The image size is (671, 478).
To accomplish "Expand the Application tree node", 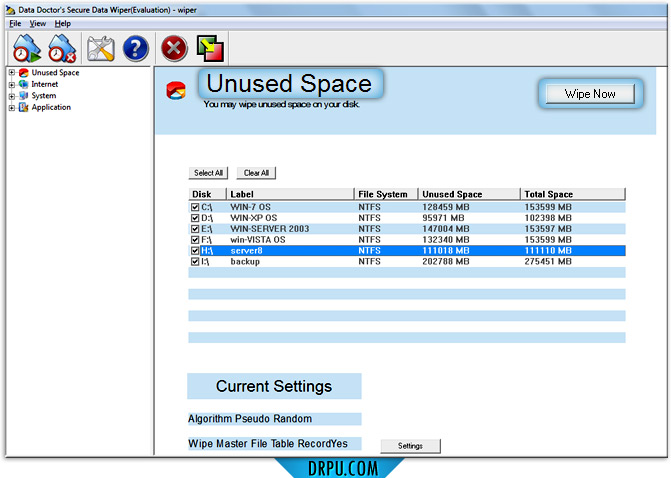I will click(x=12, y=108).
